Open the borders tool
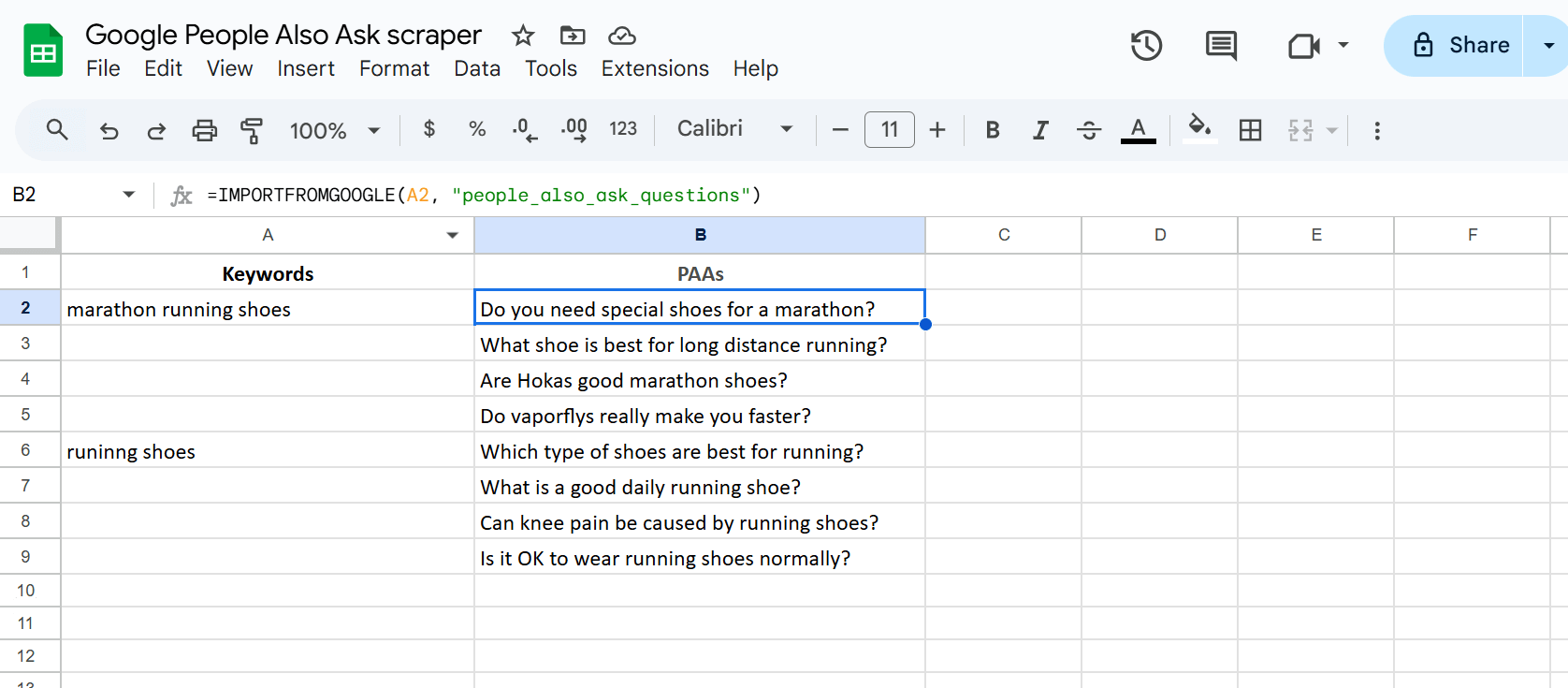The width and height of the screenshot is (1568, 688). tap(1250, 130)
